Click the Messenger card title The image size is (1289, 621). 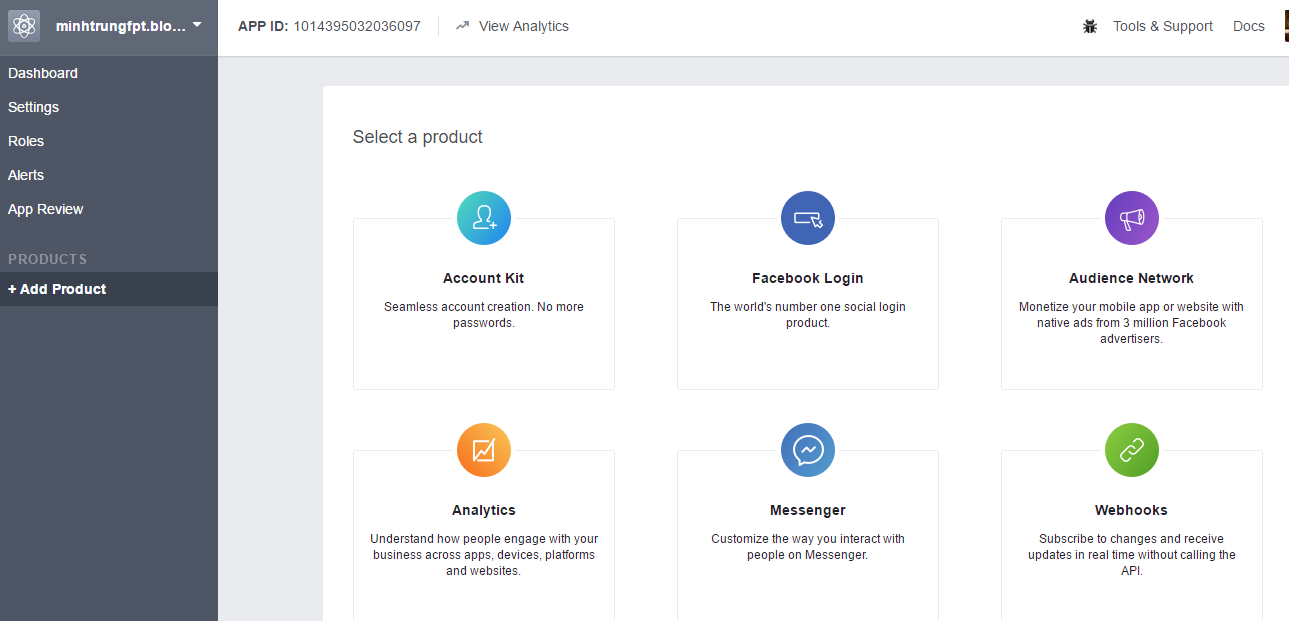click(808, 510)
